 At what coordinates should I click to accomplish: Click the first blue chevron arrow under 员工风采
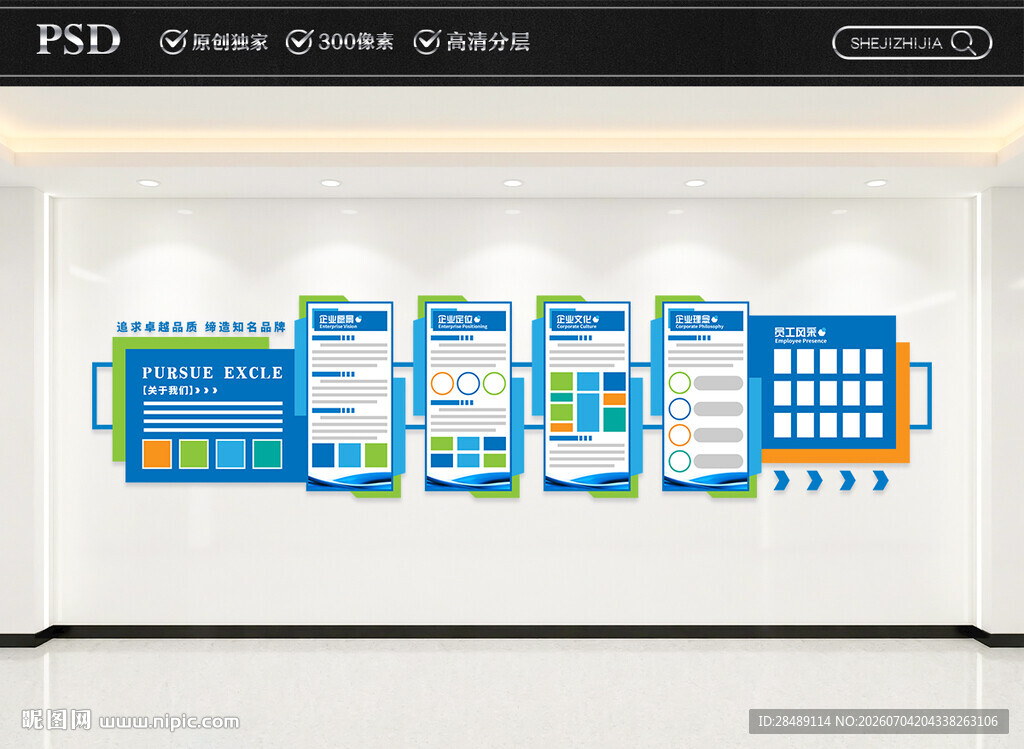[781, 480]
